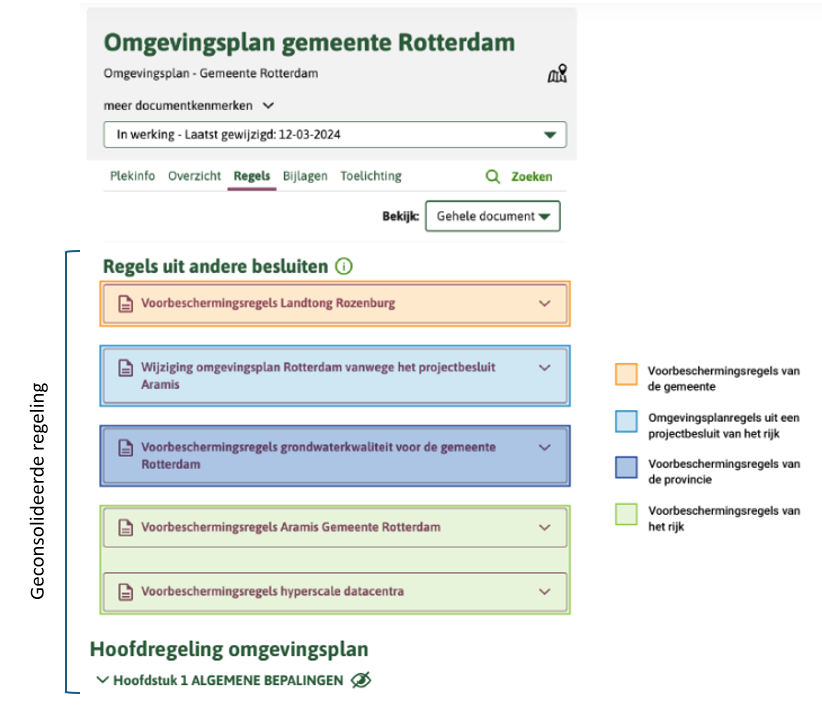Click info icon next to Regels uit andere besluiten

344,266
